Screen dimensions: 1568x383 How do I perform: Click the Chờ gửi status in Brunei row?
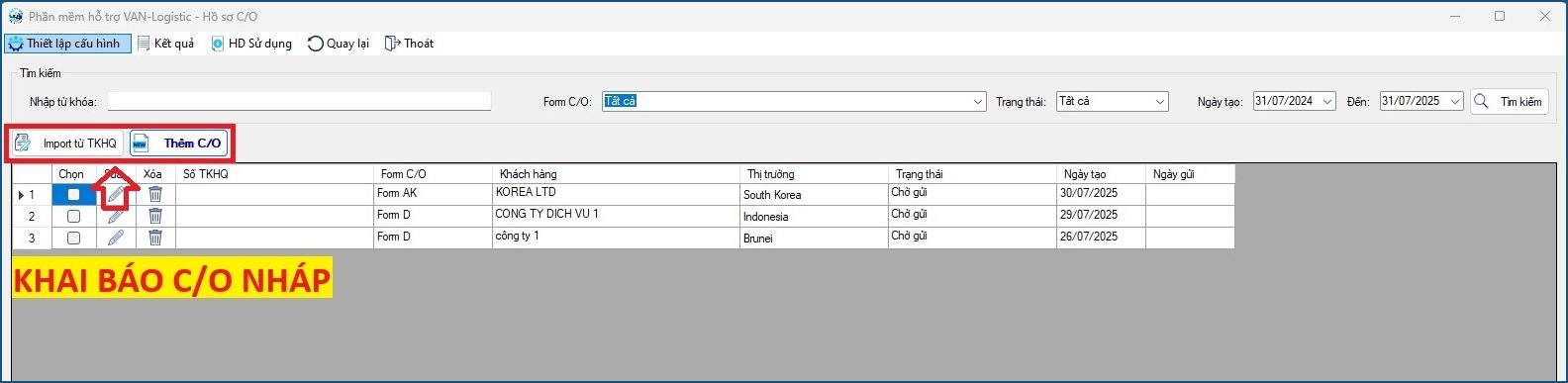(x=972, y=238)
